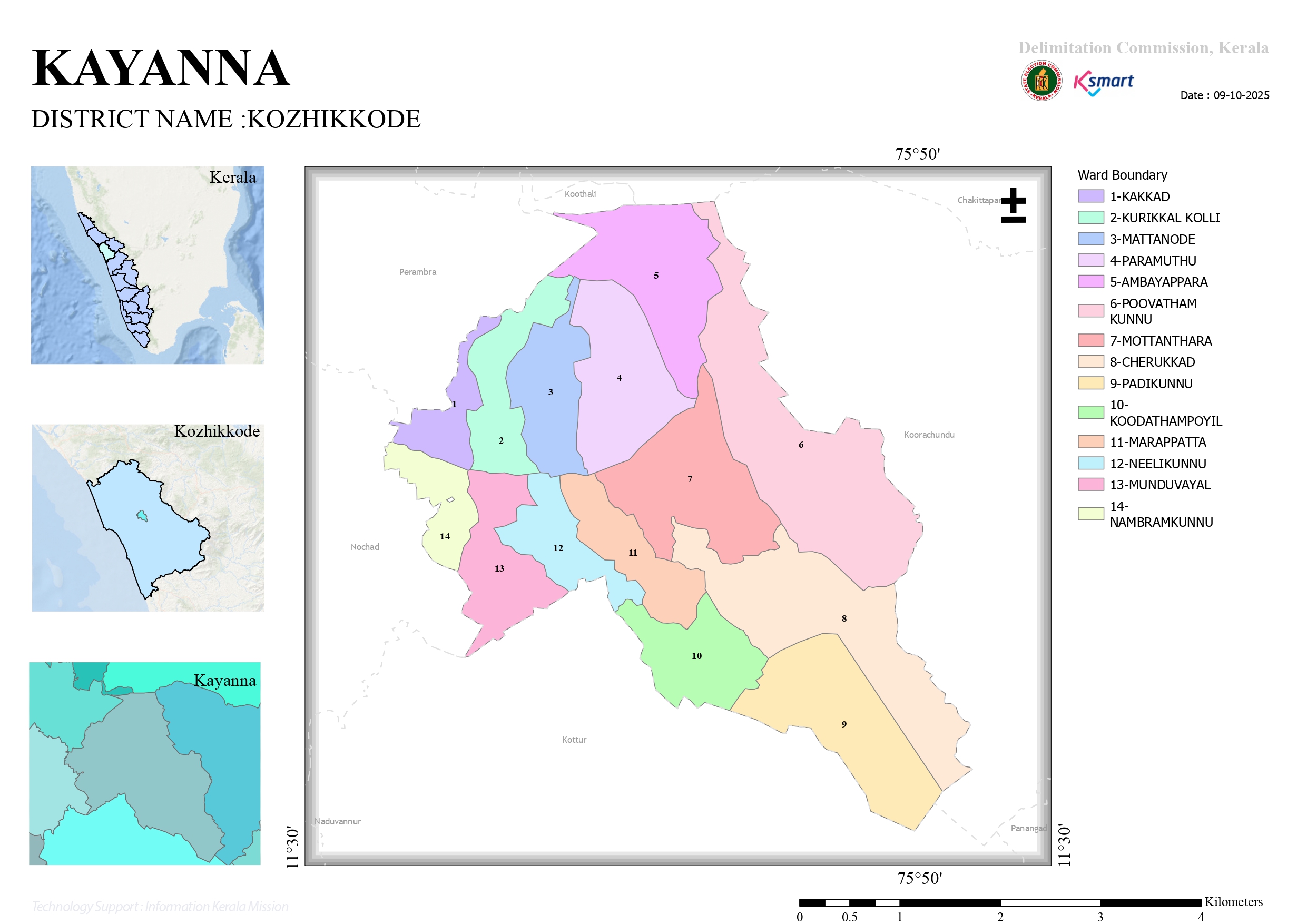The height and width of the screenshot is (924, 1307).
Task: Click the Naduvannur neighbor label
Action: (x=338, y=821)
